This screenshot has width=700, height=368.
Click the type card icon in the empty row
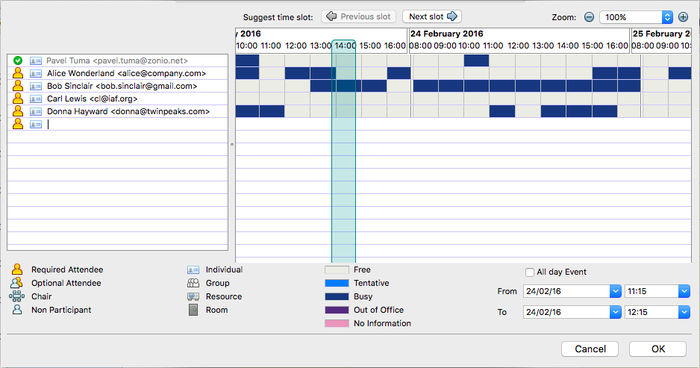[36, 124]
